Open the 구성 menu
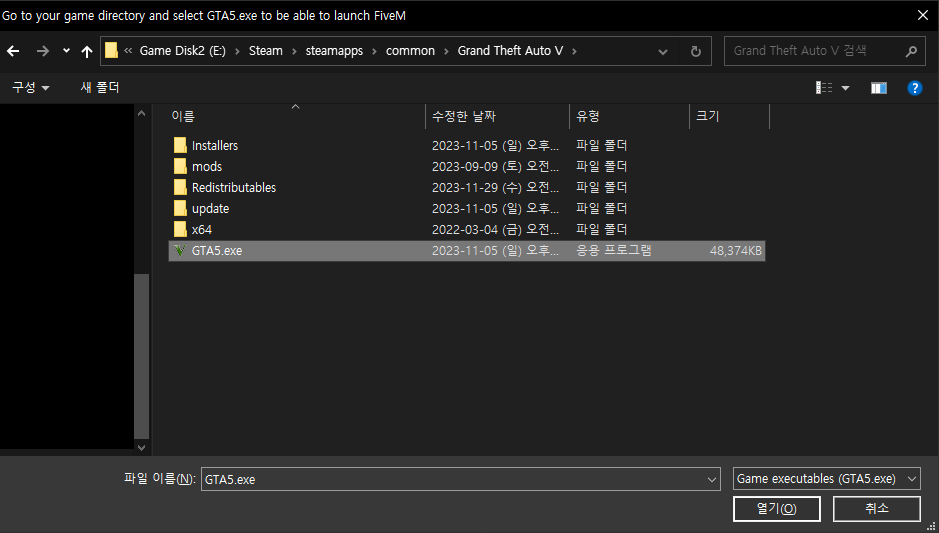The width and height of the screenshot is (939, 533). [31, 88]
